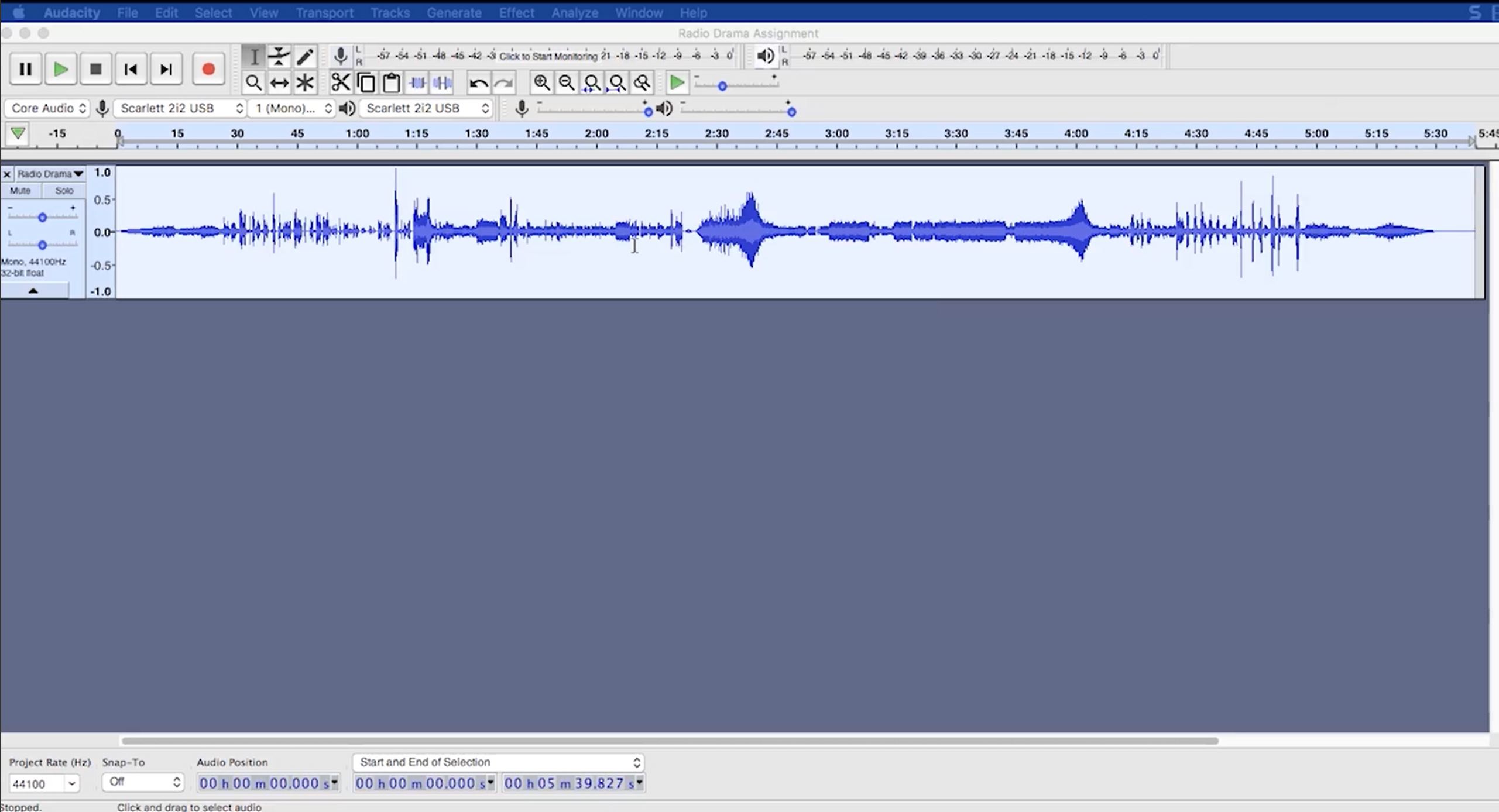
Task: Zoom in with the magnifier plus icon
Action: point(541,83)
